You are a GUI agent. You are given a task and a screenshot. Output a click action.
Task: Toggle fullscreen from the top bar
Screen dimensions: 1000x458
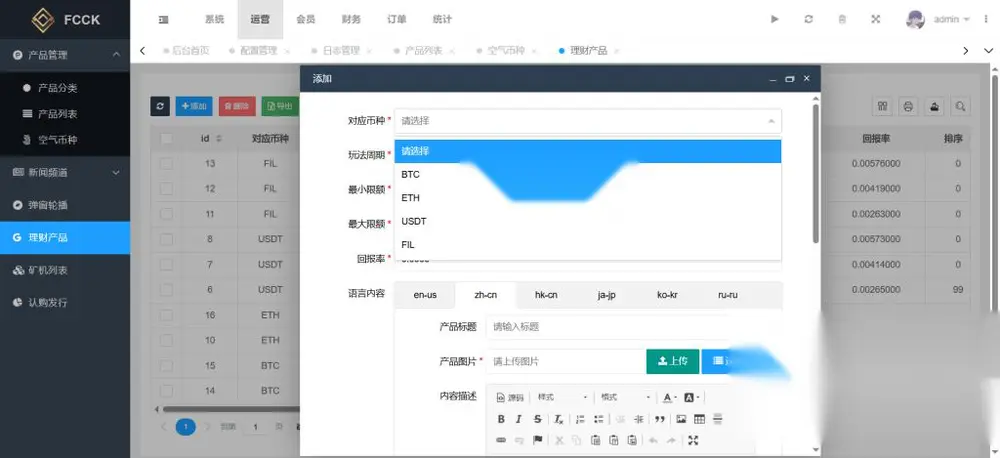click(876, 19)
